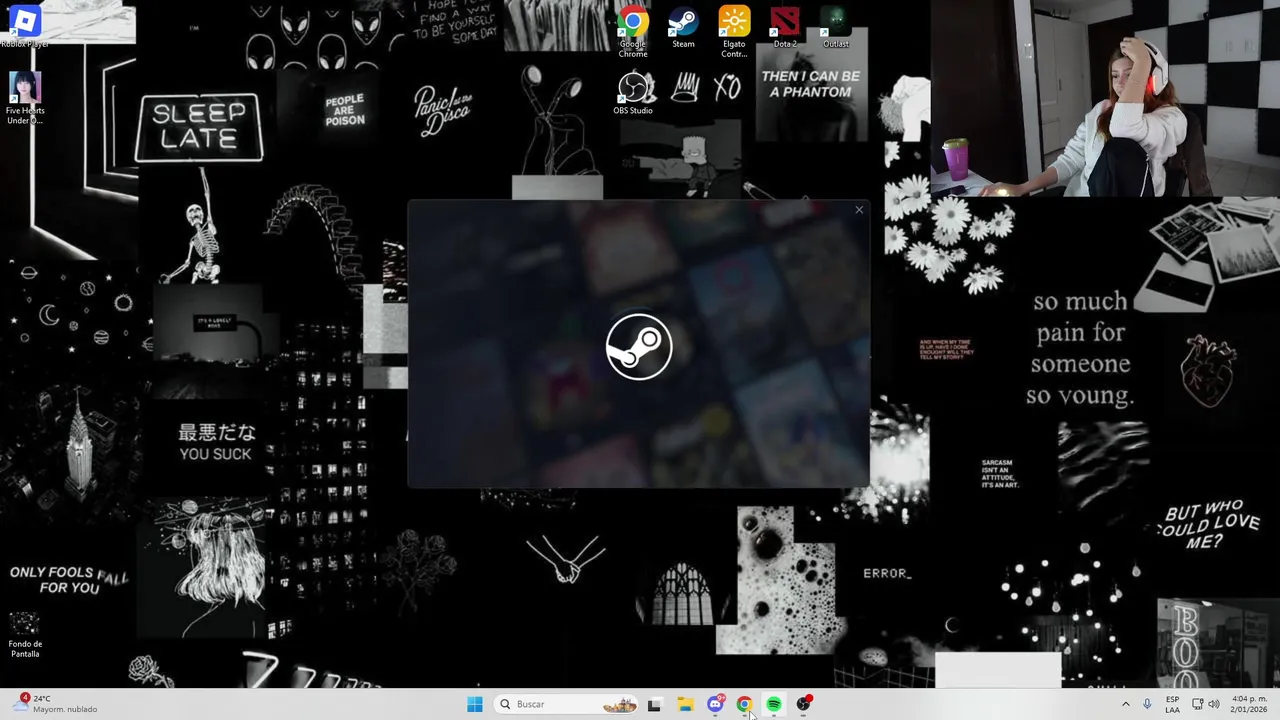Show hidden system tray icons

(x=1126, y=704)
